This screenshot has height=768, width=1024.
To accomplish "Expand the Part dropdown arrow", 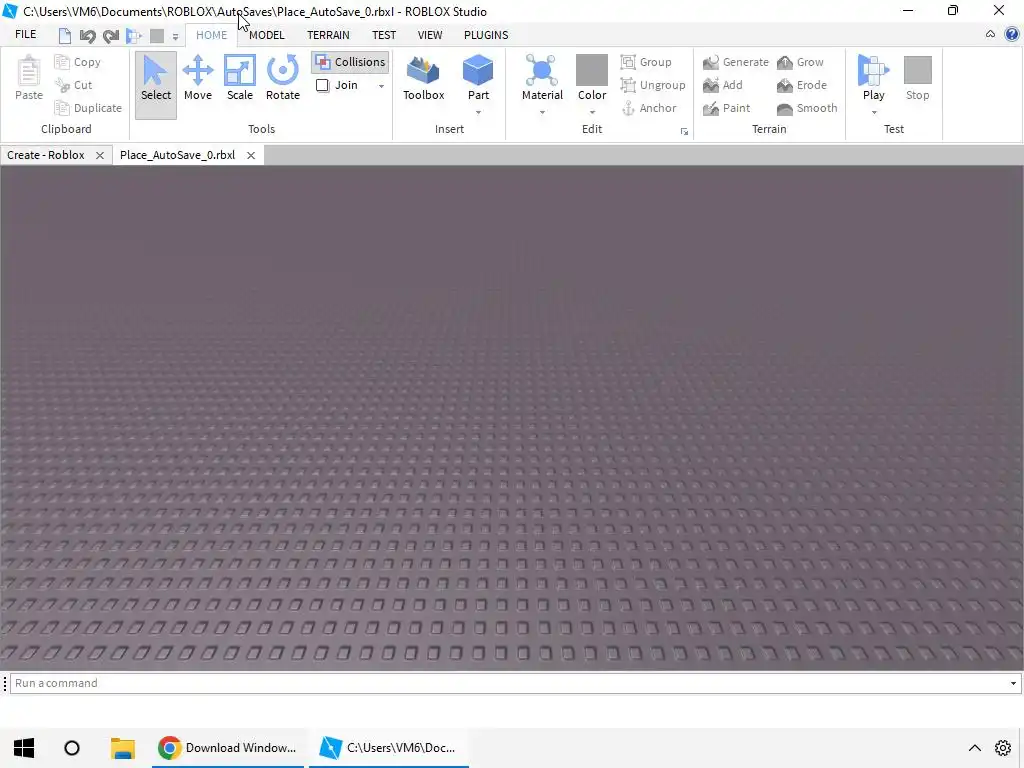I will click(478, 113).
